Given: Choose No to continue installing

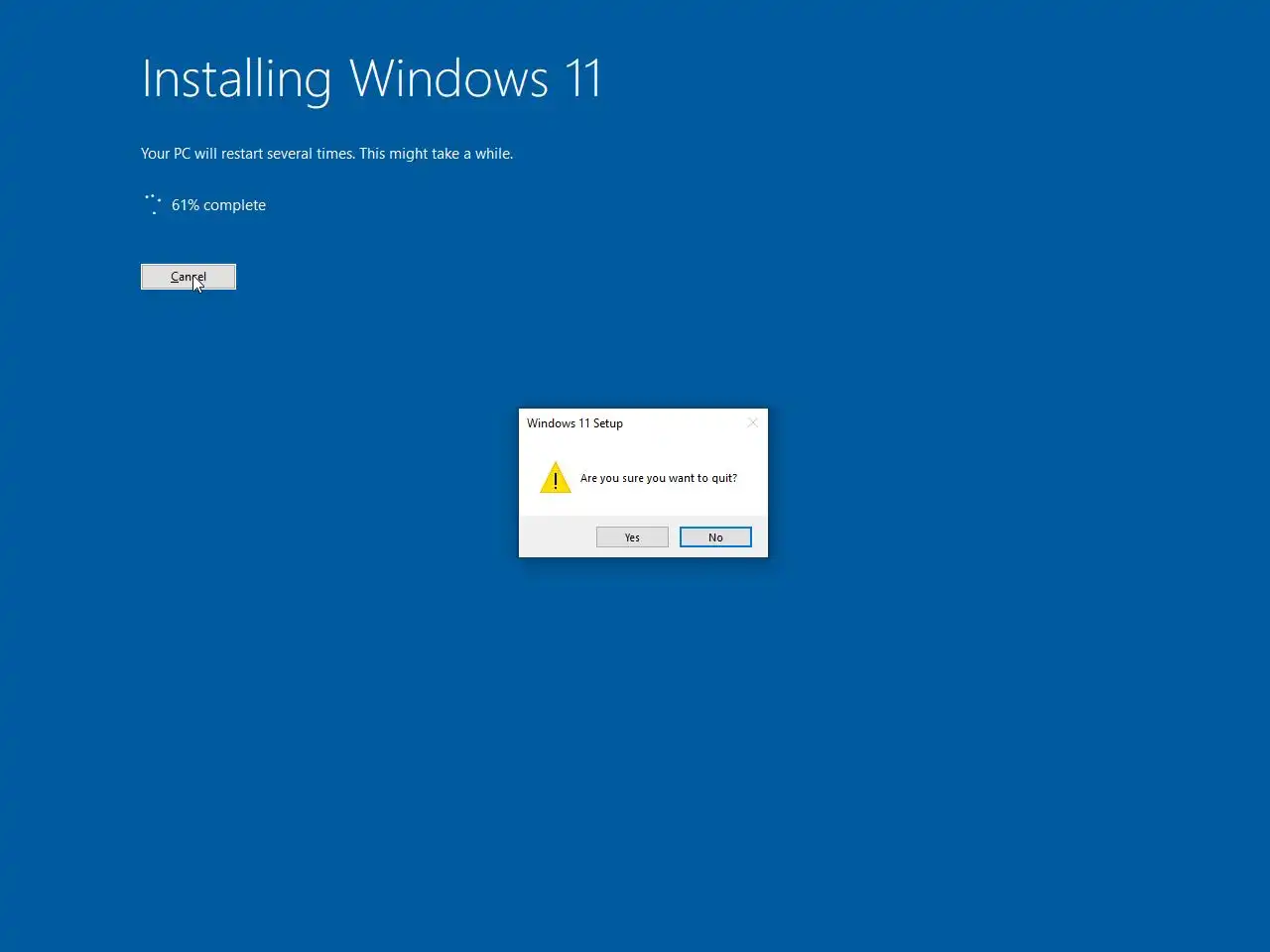Looking at the screenshot, I should tap(715, 537).
